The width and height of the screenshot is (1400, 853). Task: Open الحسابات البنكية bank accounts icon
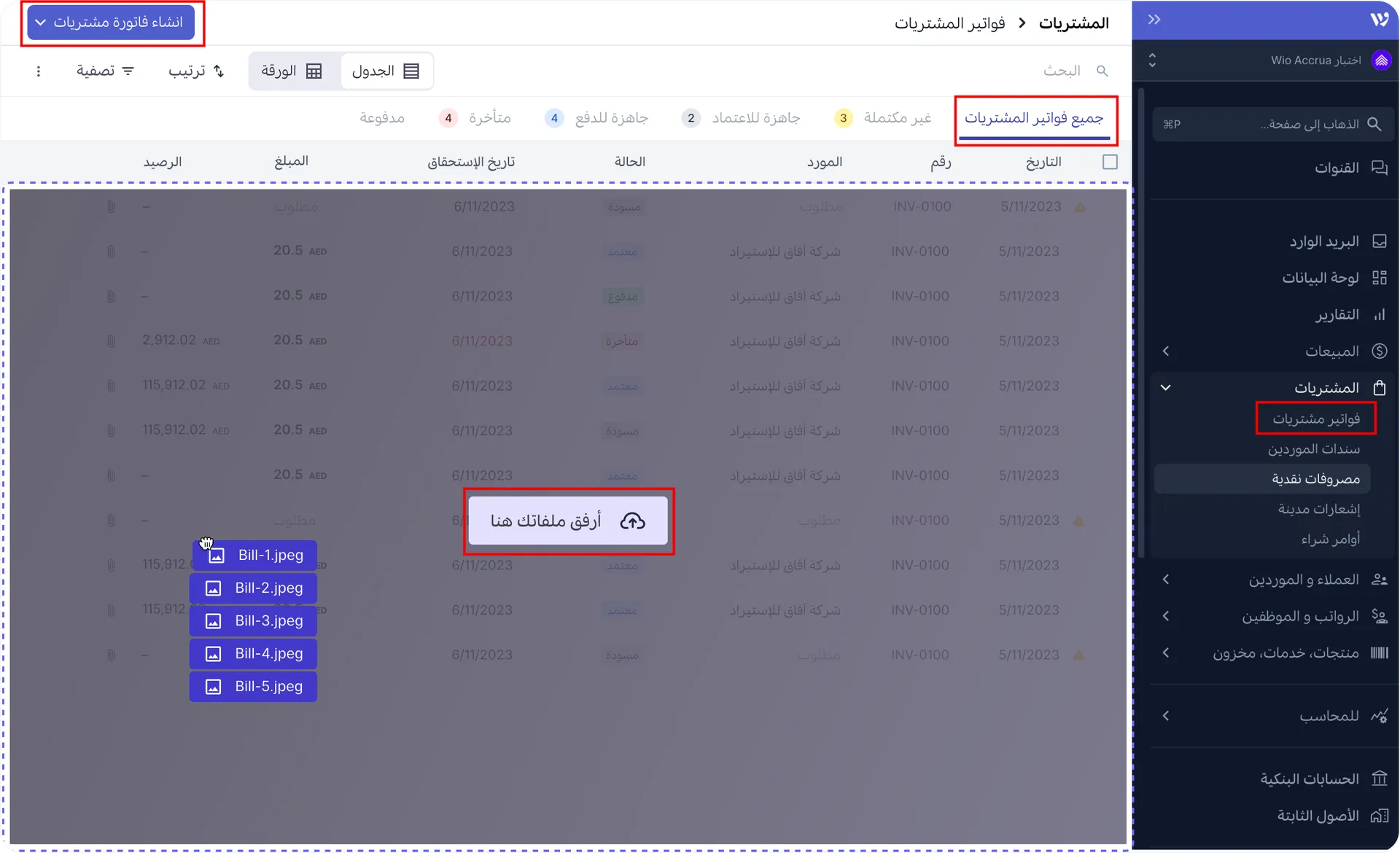[1380, 779]
